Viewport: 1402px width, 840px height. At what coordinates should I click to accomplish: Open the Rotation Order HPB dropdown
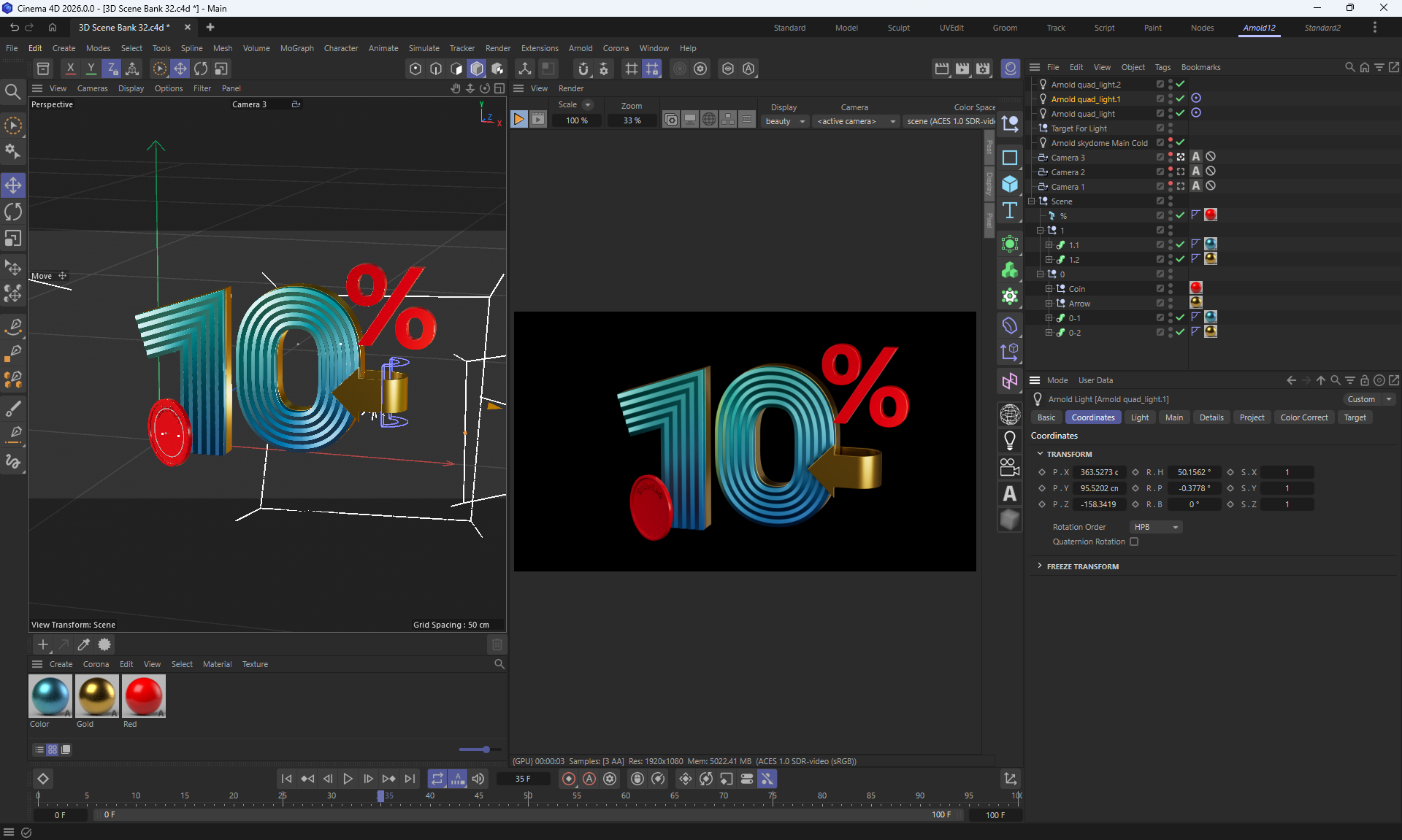tap(1156, 527)
